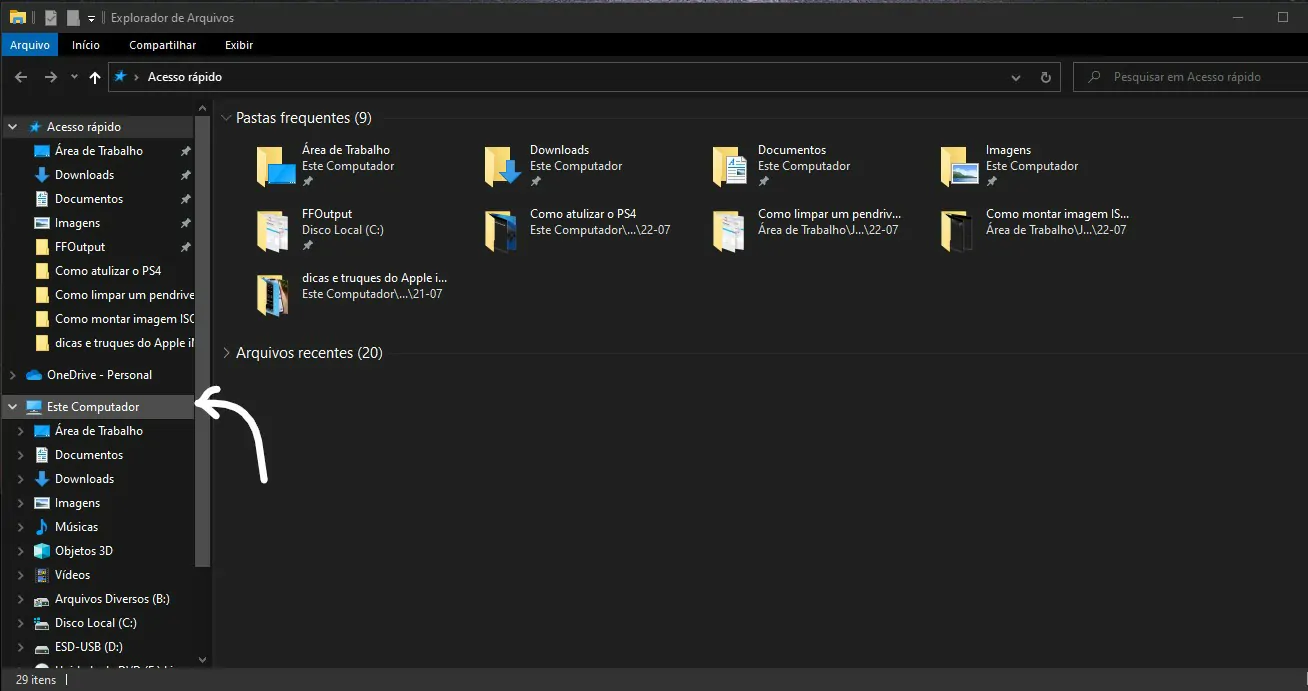Expand Documentos under Este Computador
Viewport: 1308px width, 691px height.
coord(21,455)
